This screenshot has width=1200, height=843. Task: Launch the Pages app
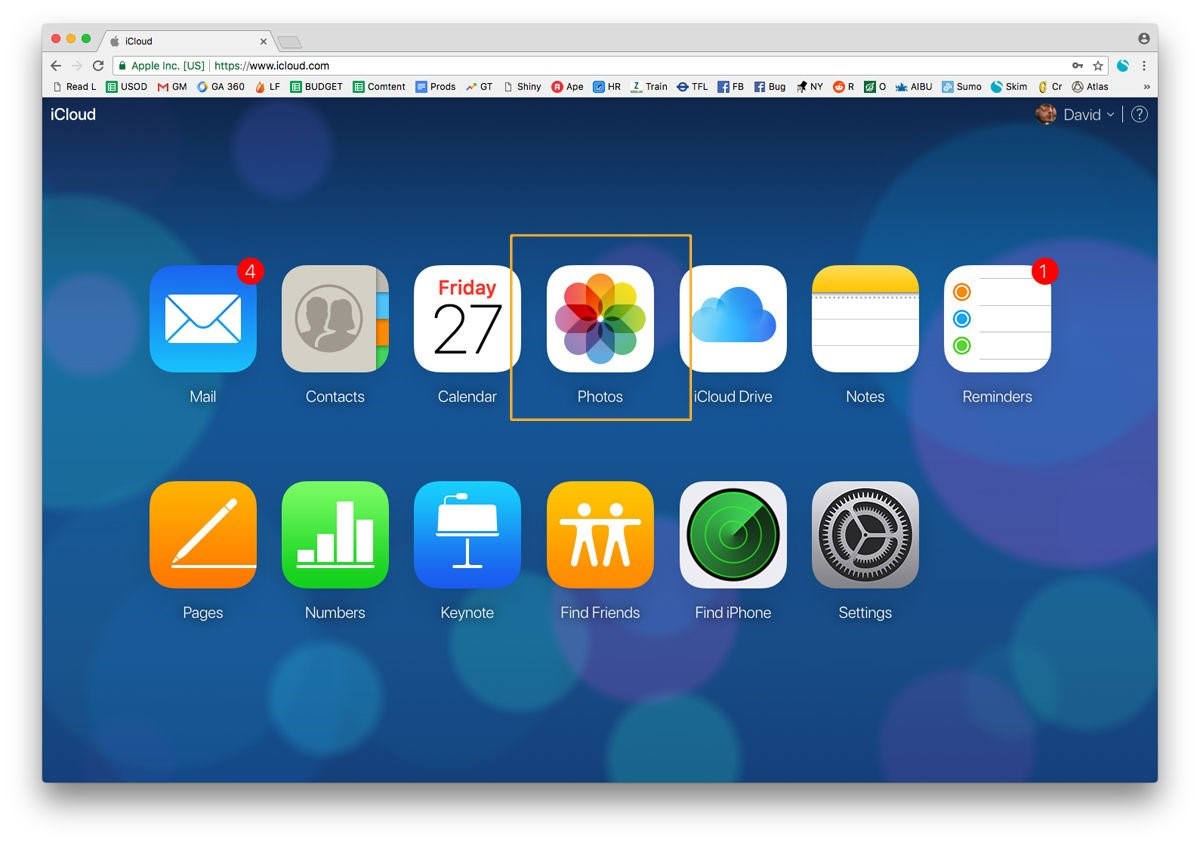pyautogui.click(x=203, y=534)
